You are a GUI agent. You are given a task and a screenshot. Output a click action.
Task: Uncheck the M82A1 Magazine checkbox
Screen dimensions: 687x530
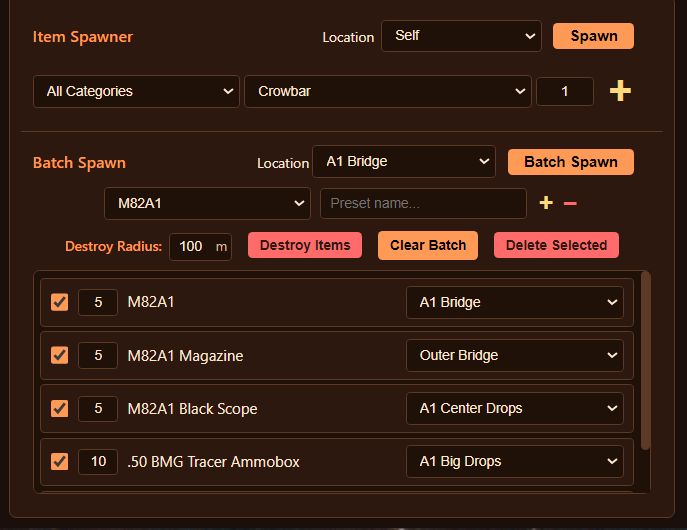click(x=60, y=355)
